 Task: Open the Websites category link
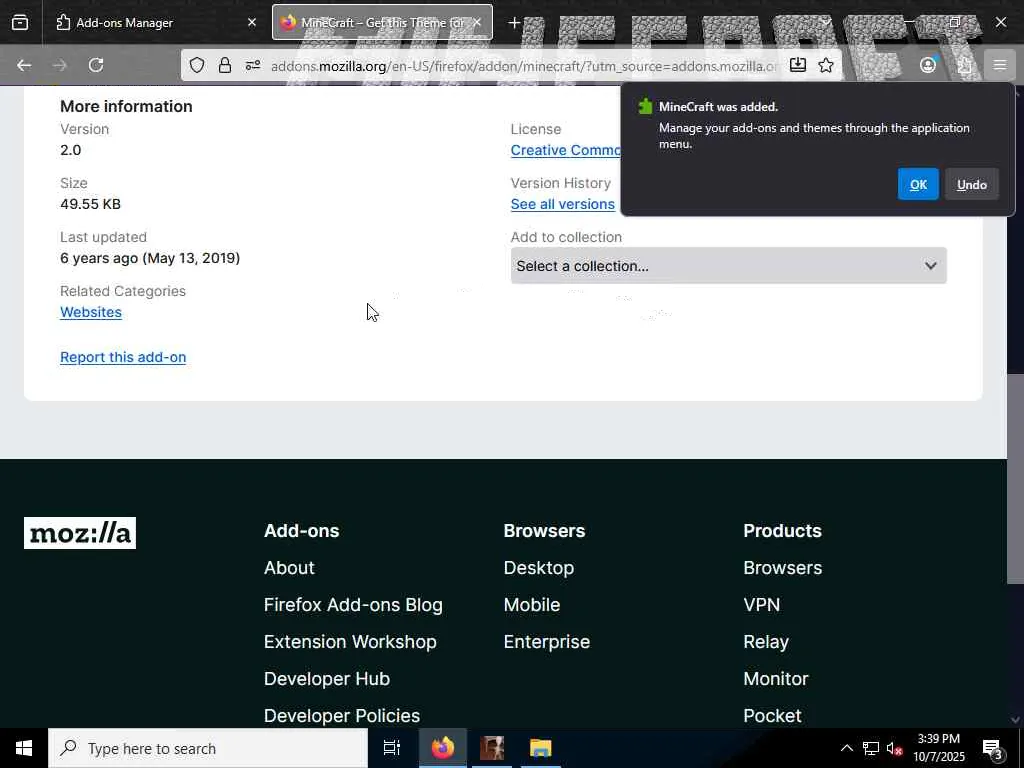click(91, 312)
